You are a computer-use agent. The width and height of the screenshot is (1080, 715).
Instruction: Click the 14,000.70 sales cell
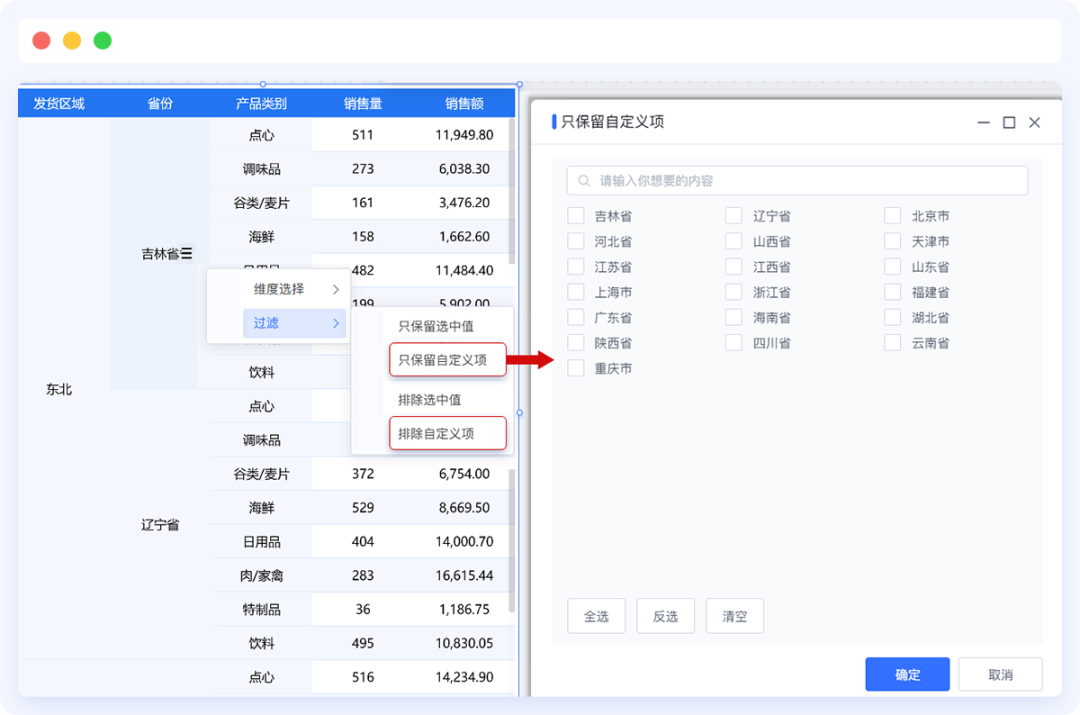(464, 541)
